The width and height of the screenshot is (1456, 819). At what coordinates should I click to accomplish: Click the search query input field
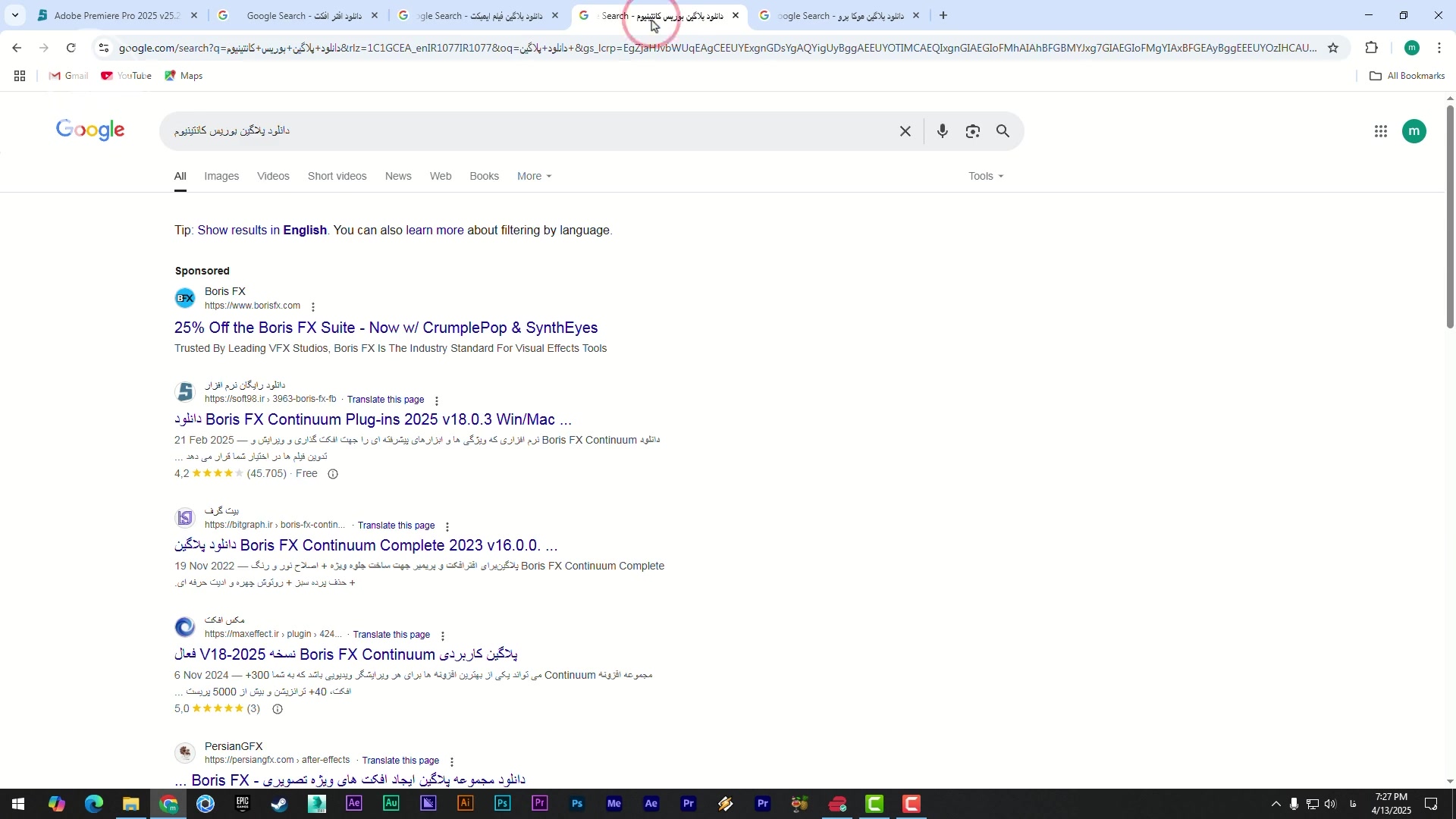(531, 131)
